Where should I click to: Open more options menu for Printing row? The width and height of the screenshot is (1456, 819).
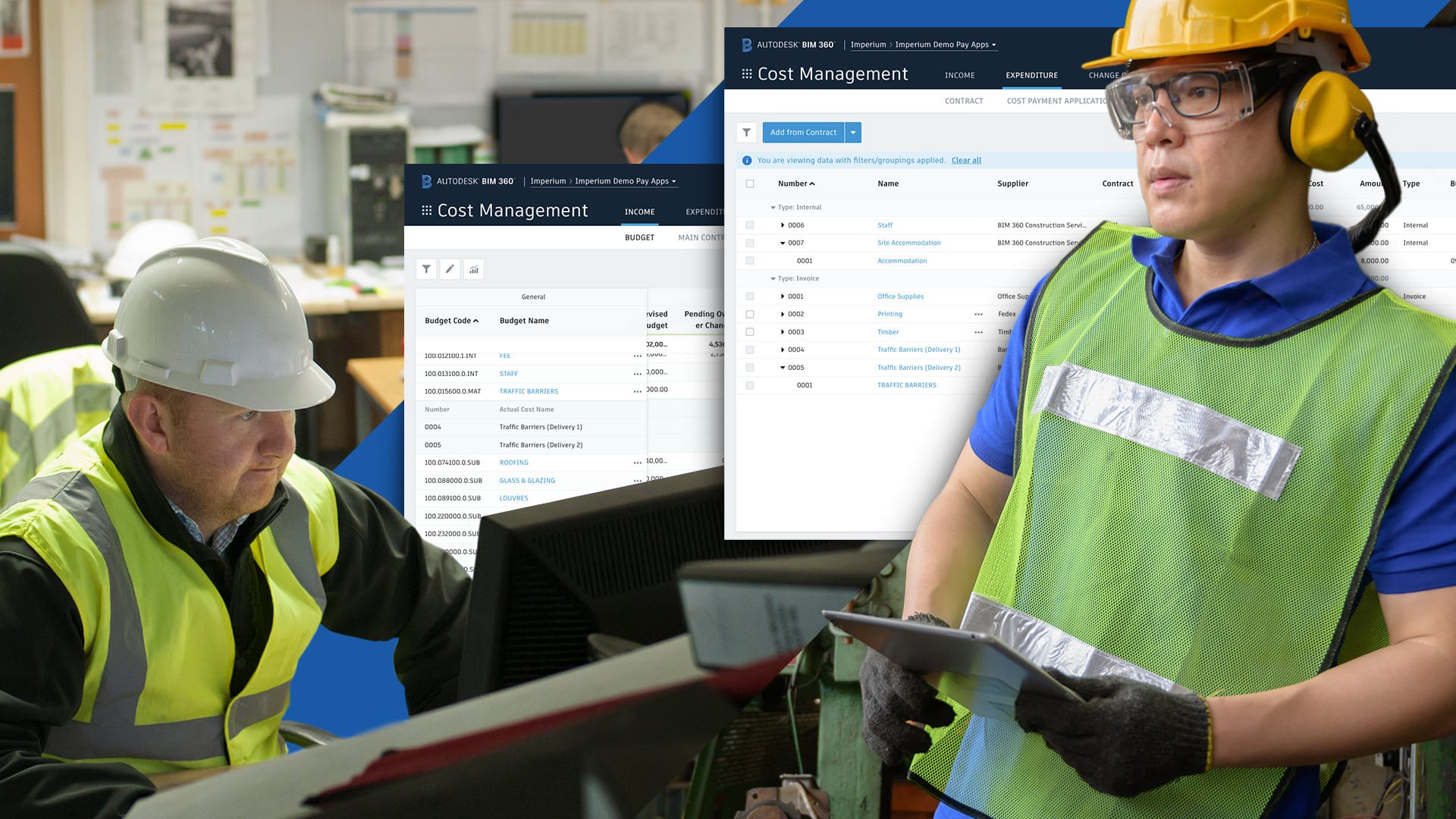pyautogui.click(x=978, y=314)
